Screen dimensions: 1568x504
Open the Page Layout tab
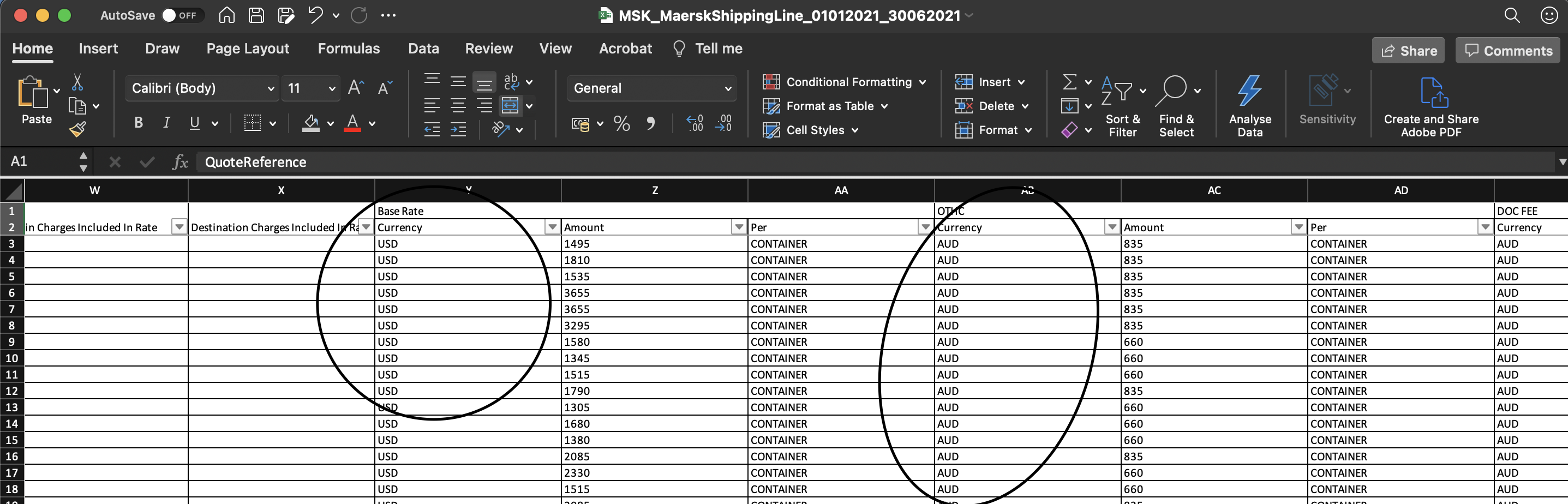248,49
